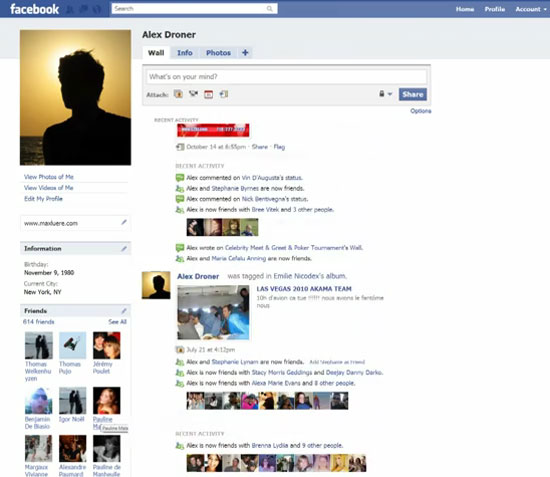Open Brenna Lydia's profile link
Viewport: 550px width, 477px height.
(x=270, y=445)
